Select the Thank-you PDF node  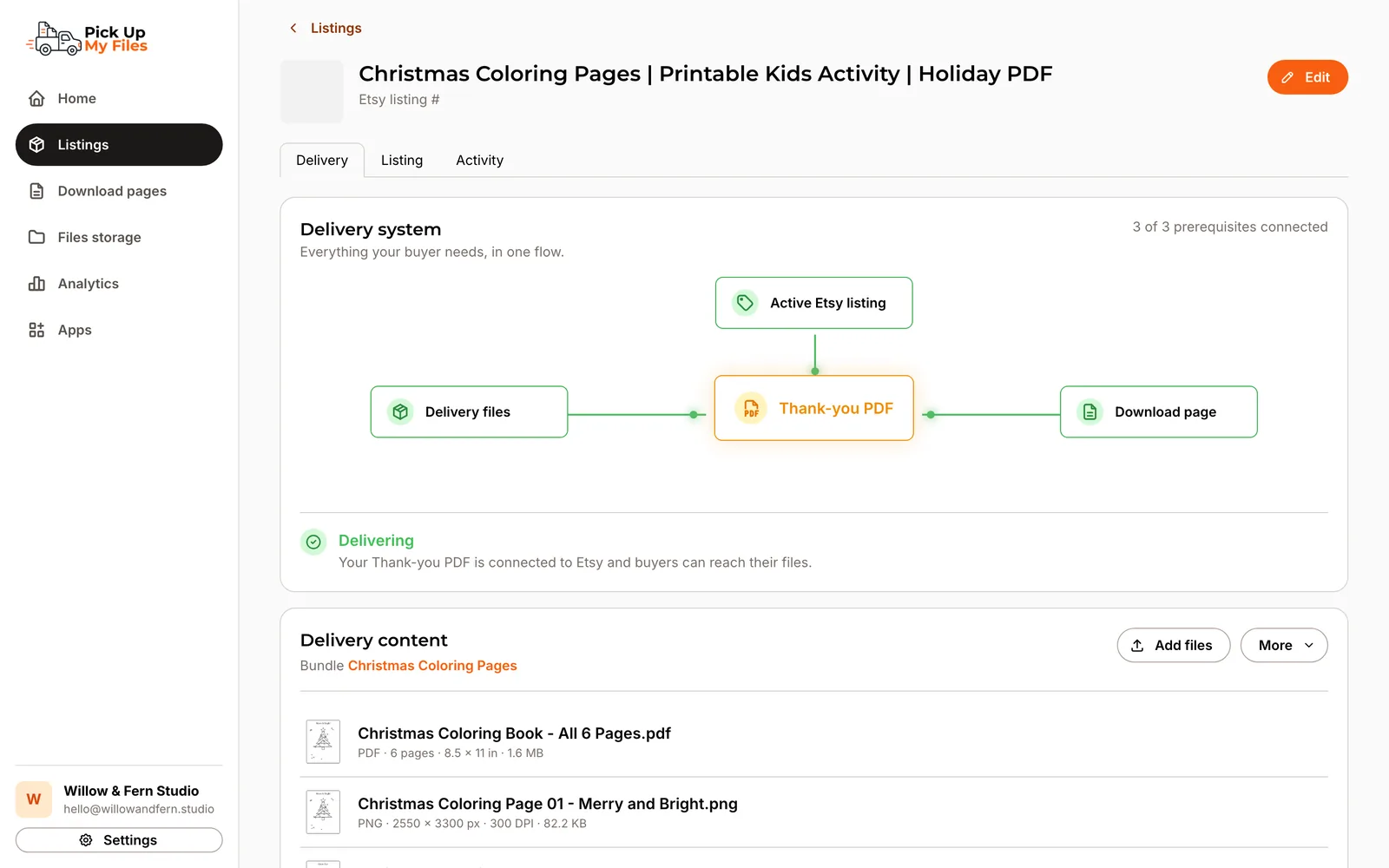(813, 408)
